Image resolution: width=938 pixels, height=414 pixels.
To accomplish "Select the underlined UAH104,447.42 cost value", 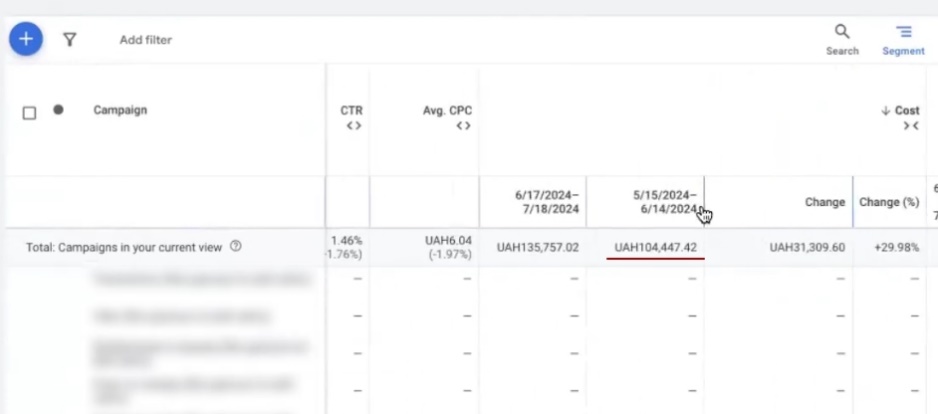I will [x=655, y=247].
